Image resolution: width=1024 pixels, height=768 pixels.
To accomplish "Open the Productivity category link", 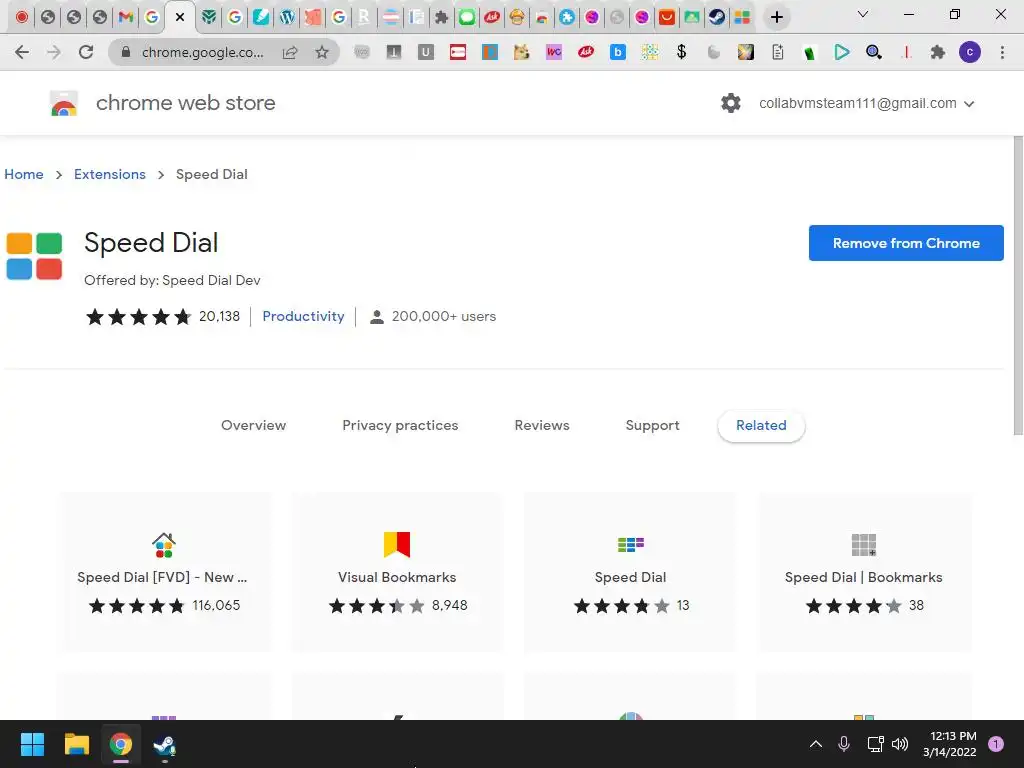I will tap(303, 316).
